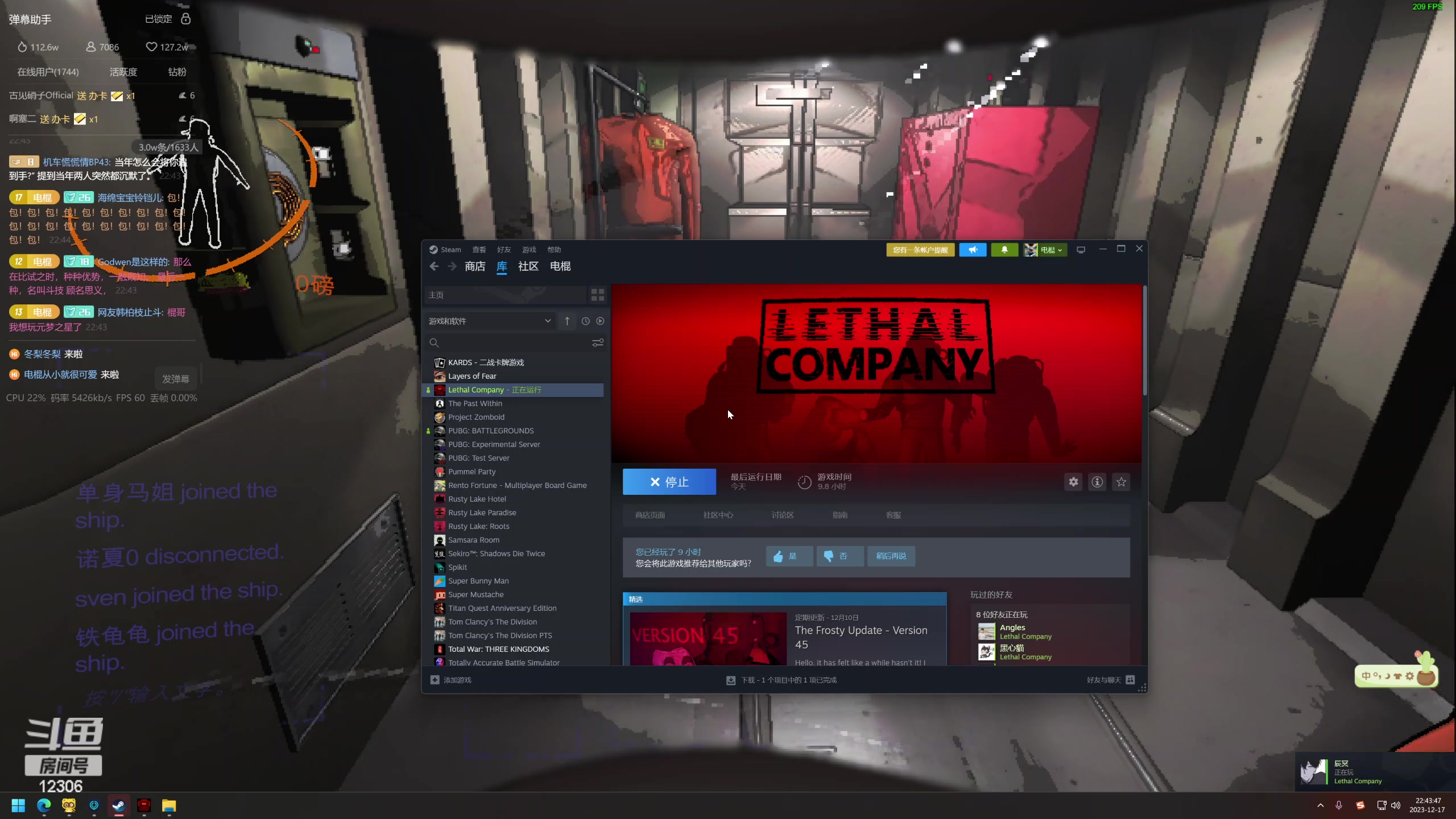Open advanced filter options icon
Image resolution: width=1456 pixels, height=819 pixels.
click(x=598, y=342)
